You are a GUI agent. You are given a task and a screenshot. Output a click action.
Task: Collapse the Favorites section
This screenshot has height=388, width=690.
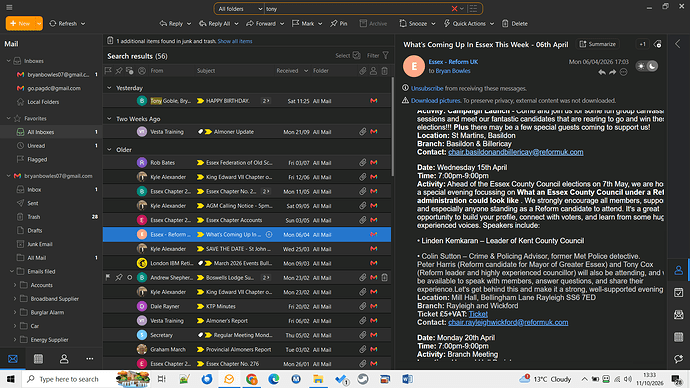click(x=8, y=118)
